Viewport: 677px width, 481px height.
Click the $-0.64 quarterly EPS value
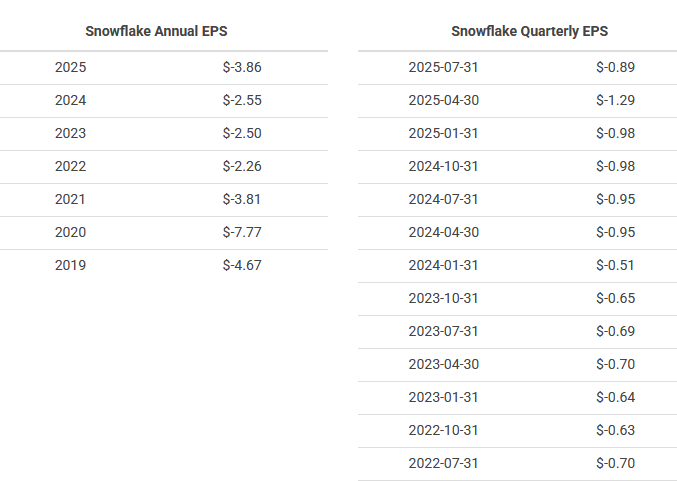616,398
